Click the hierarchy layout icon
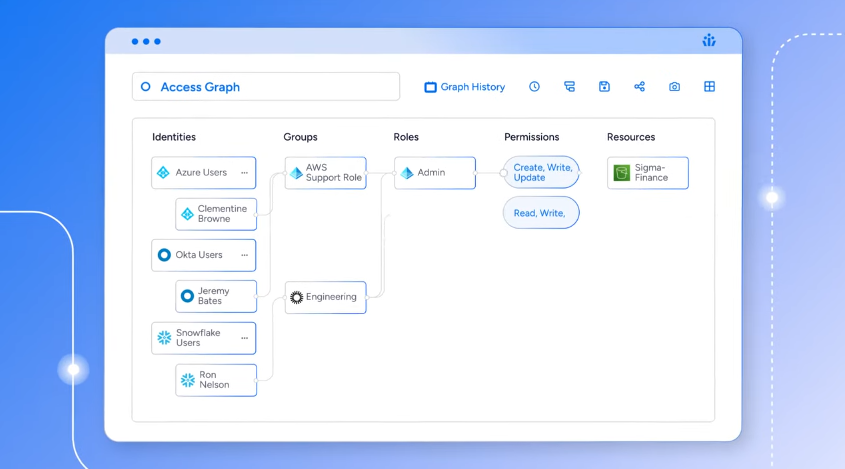 (569, 87)
